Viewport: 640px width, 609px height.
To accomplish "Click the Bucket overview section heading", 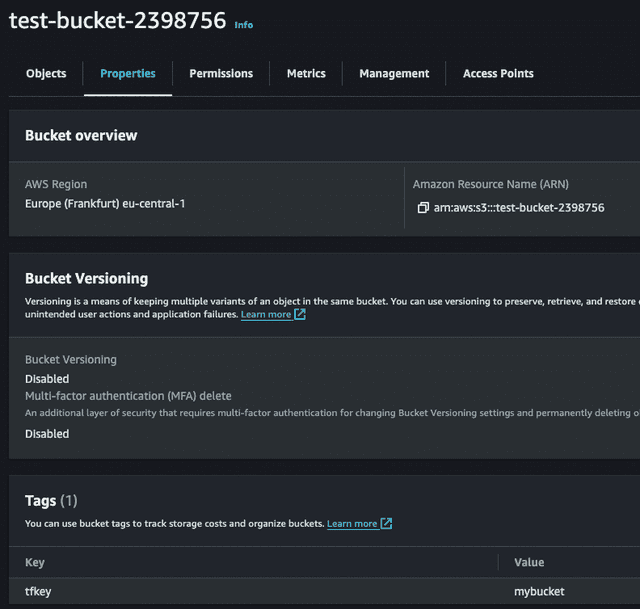I will pyautogui.click(x=81, y=135).
